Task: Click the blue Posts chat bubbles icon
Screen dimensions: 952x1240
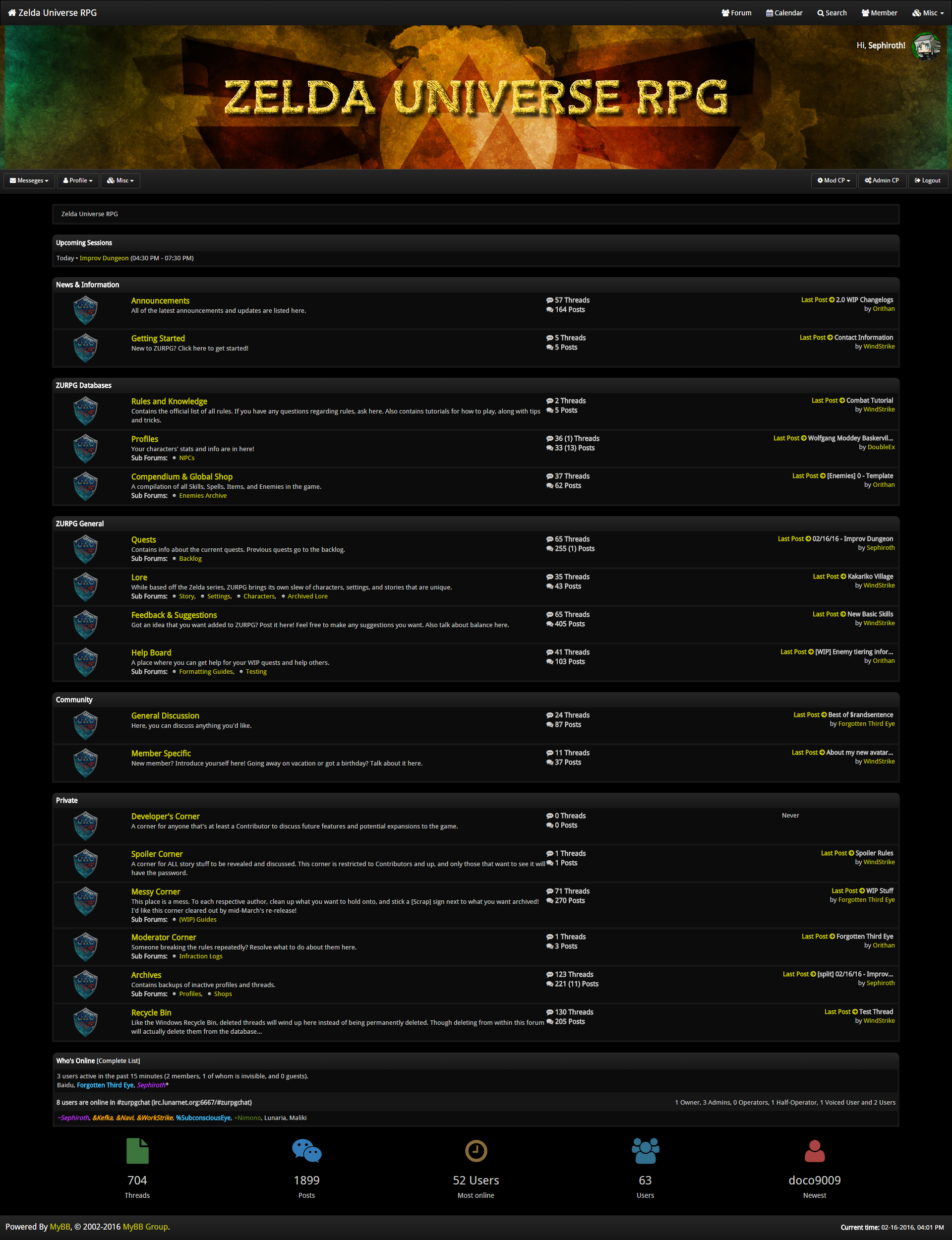Action: click(x=306, y=1151)
